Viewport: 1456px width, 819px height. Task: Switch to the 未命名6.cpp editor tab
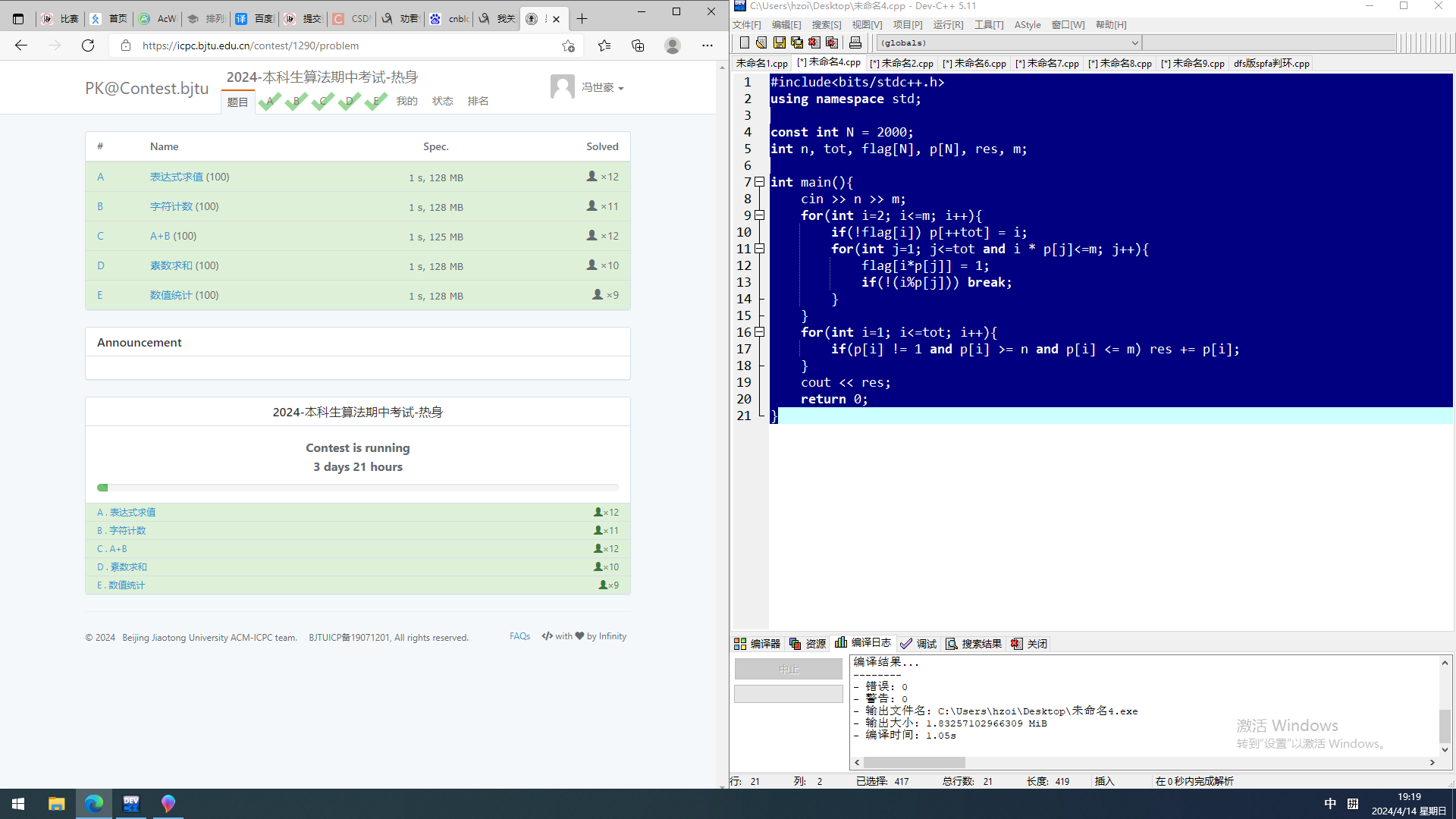[974, 64]
